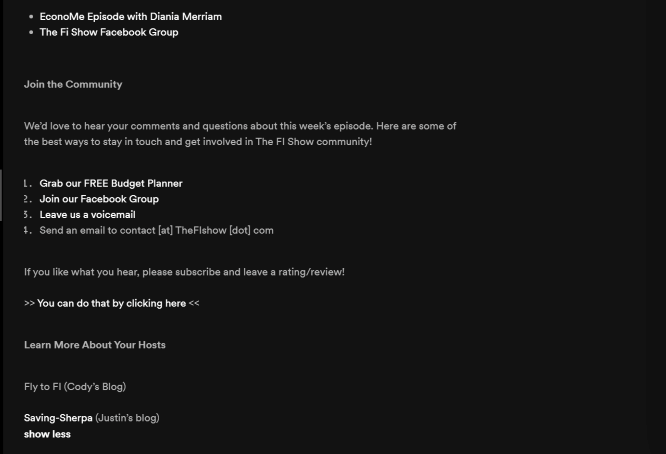
Task: Click the Join the Community heading
Action: (x=73, y=85)
